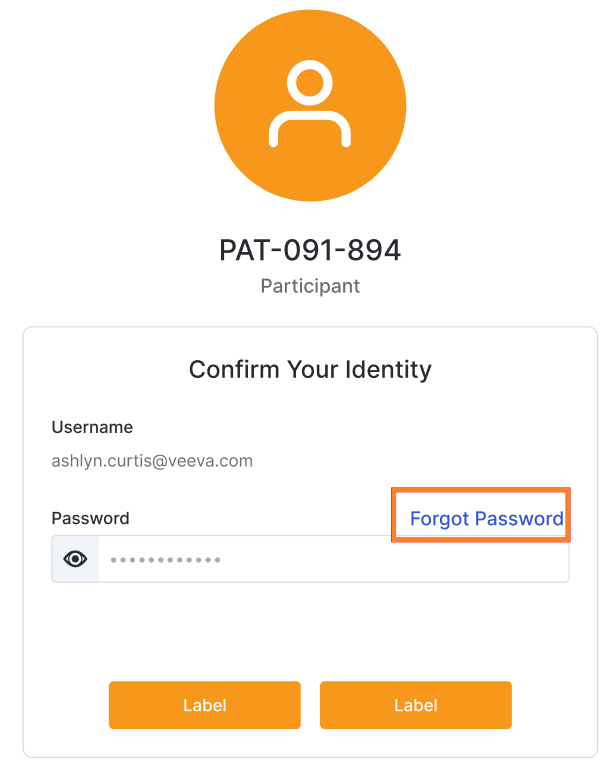Select the ashlyn.curtis@veeva.com username text
The image size is (615, 771).
tap(152, 461)
